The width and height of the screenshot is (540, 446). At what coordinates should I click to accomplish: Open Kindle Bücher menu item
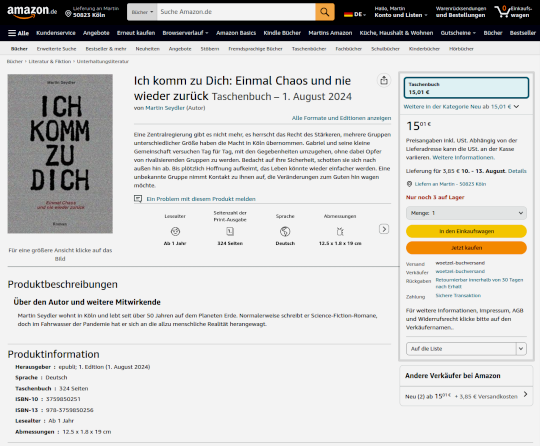pyautogui.click(x=282, y=33)
